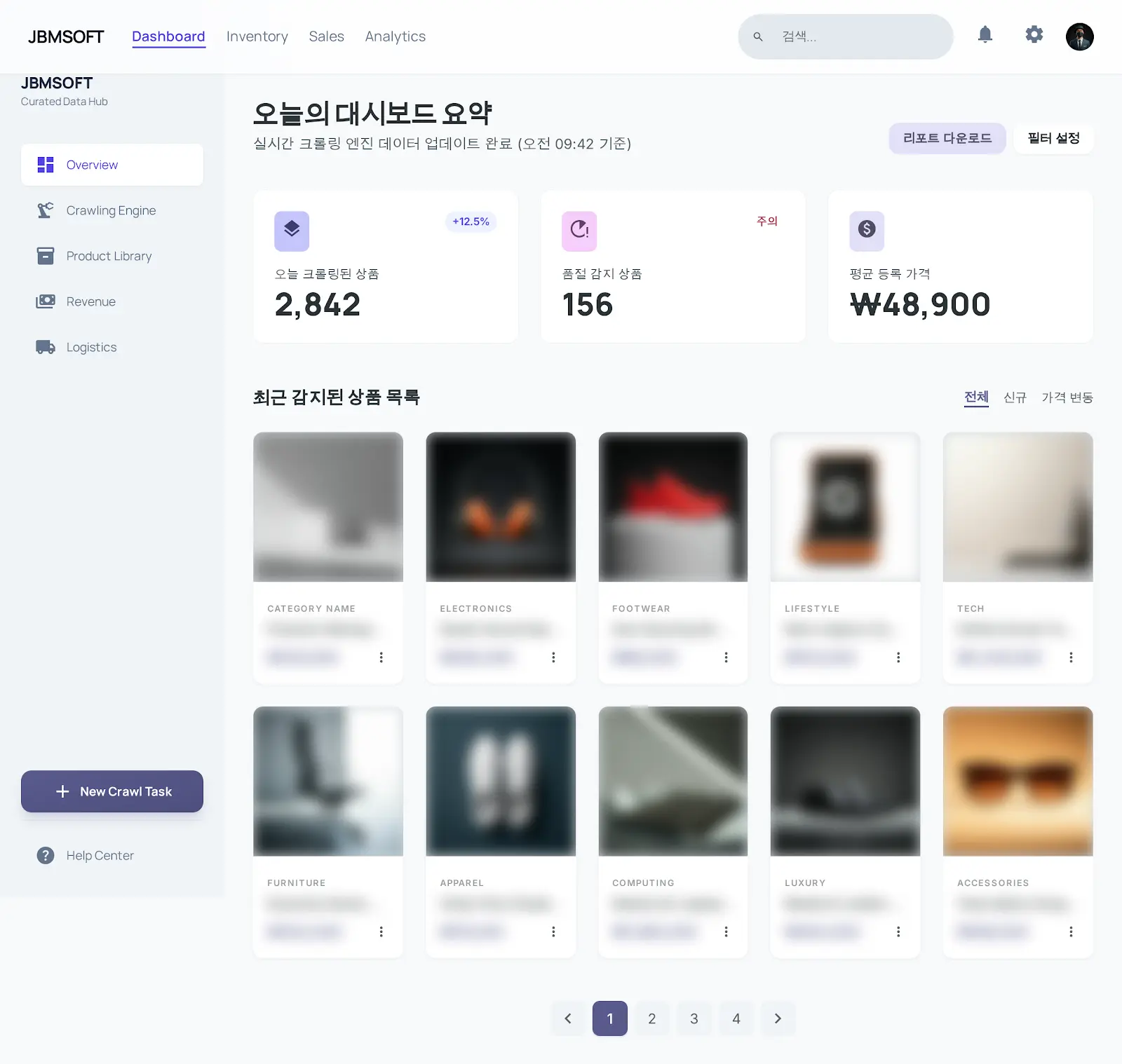Open the Analytics tab
Screen dimensions: 1122x1064
pyautogui.click(x=396, y=36)
